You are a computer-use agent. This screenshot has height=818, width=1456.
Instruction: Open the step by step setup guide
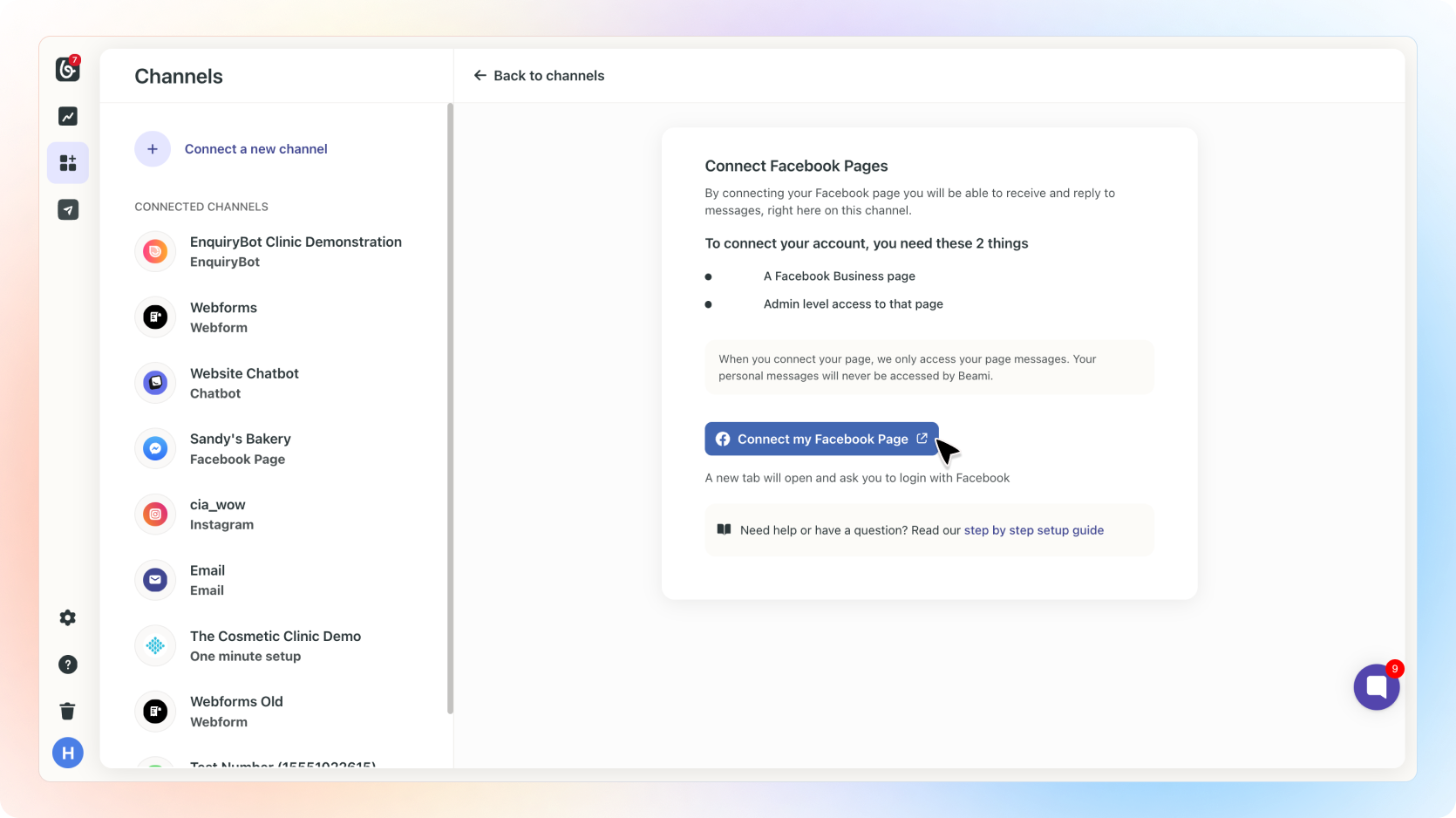pos(1033,530)
